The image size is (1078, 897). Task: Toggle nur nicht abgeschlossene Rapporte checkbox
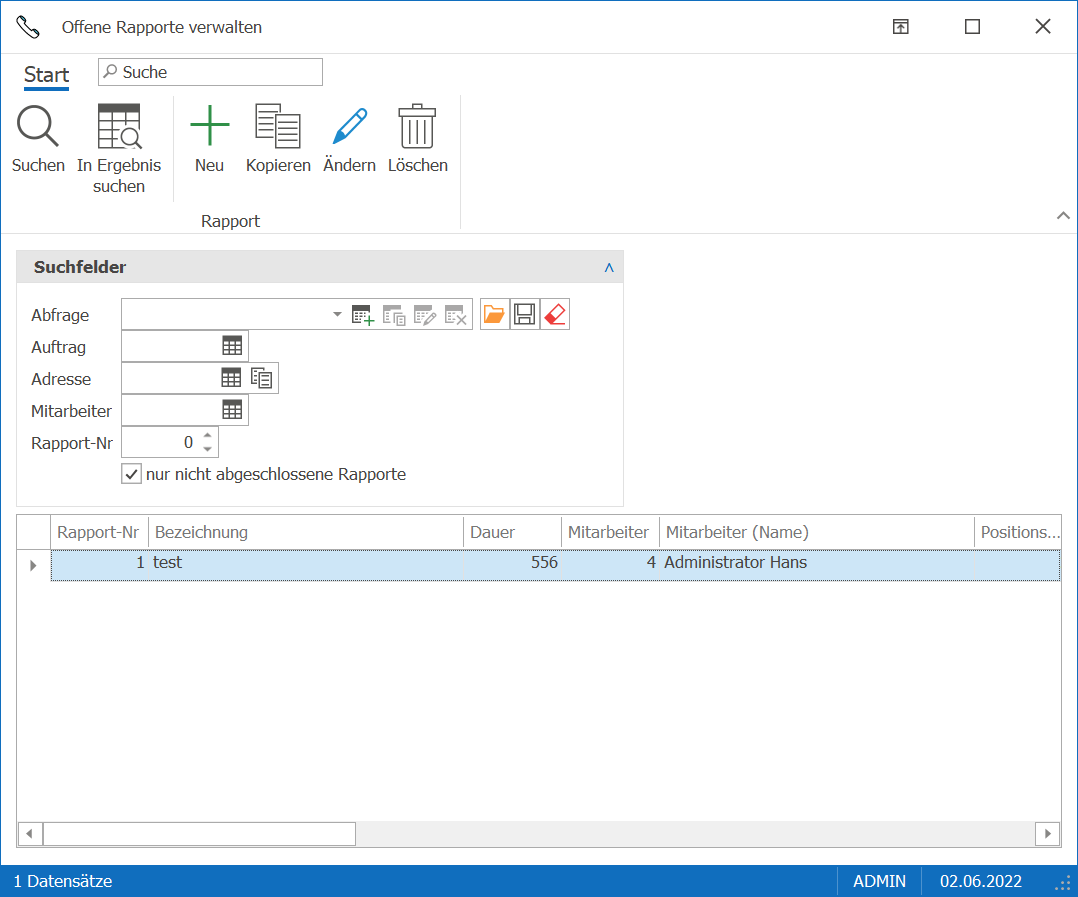pyautogui.click(x=131, y=474)
